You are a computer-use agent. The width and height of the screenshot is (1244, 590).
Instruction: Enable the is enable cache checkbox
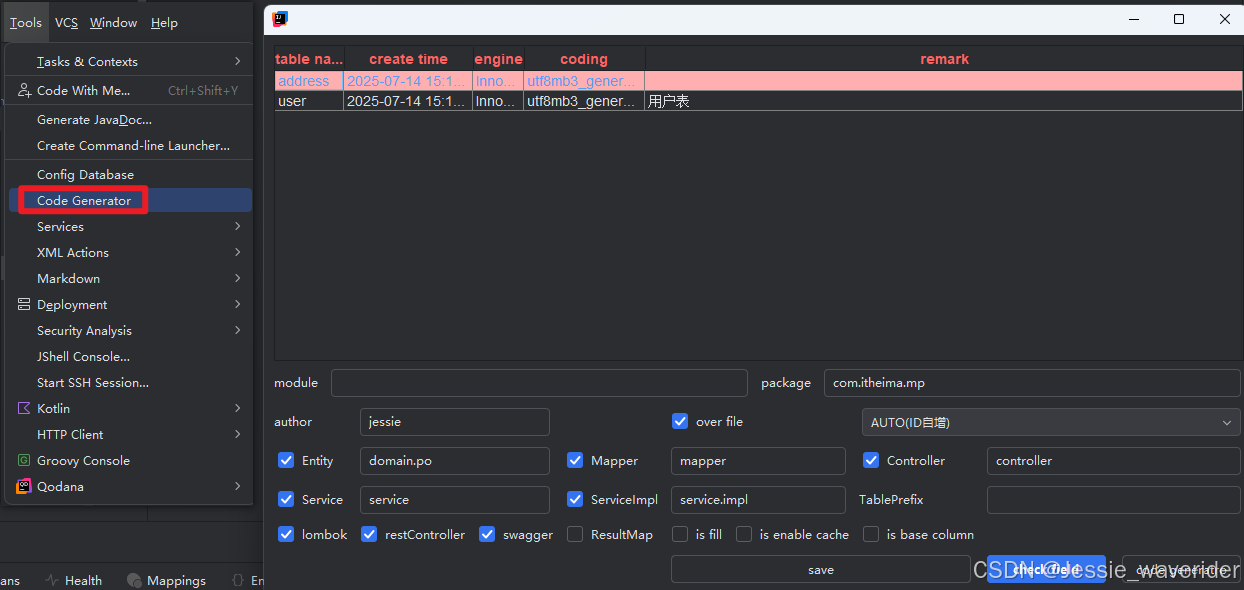744,534
